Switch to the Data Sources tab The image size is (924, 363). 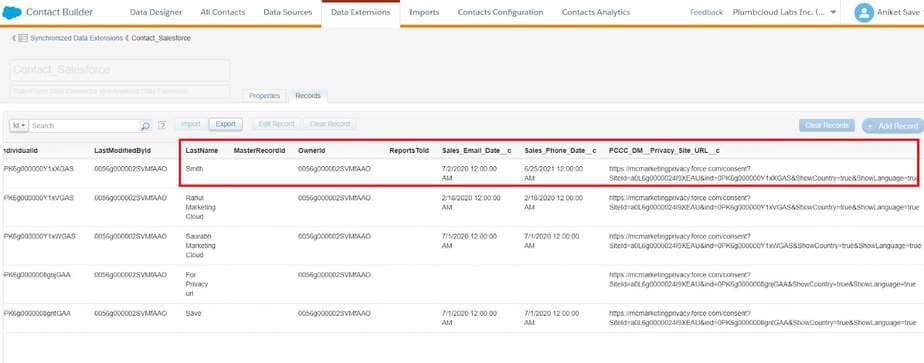point(288,12)
